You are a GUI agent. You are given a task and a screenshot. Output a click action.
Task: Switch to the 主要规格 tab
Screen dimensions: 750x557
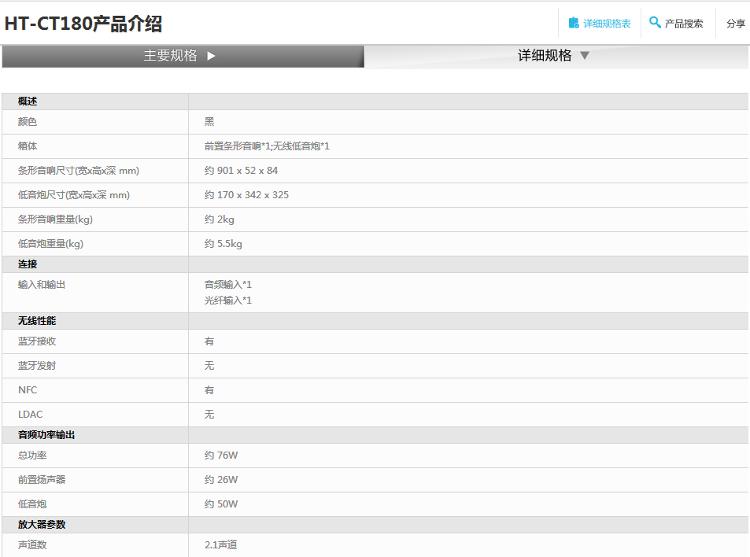tap(183, 56)
